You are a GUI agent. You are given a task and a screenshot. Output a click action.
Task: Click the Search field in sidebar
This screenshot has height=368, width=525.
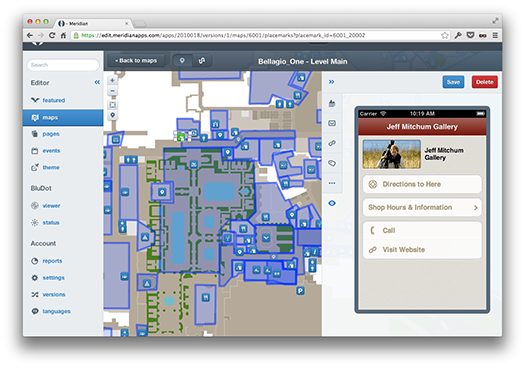(63, 65)
